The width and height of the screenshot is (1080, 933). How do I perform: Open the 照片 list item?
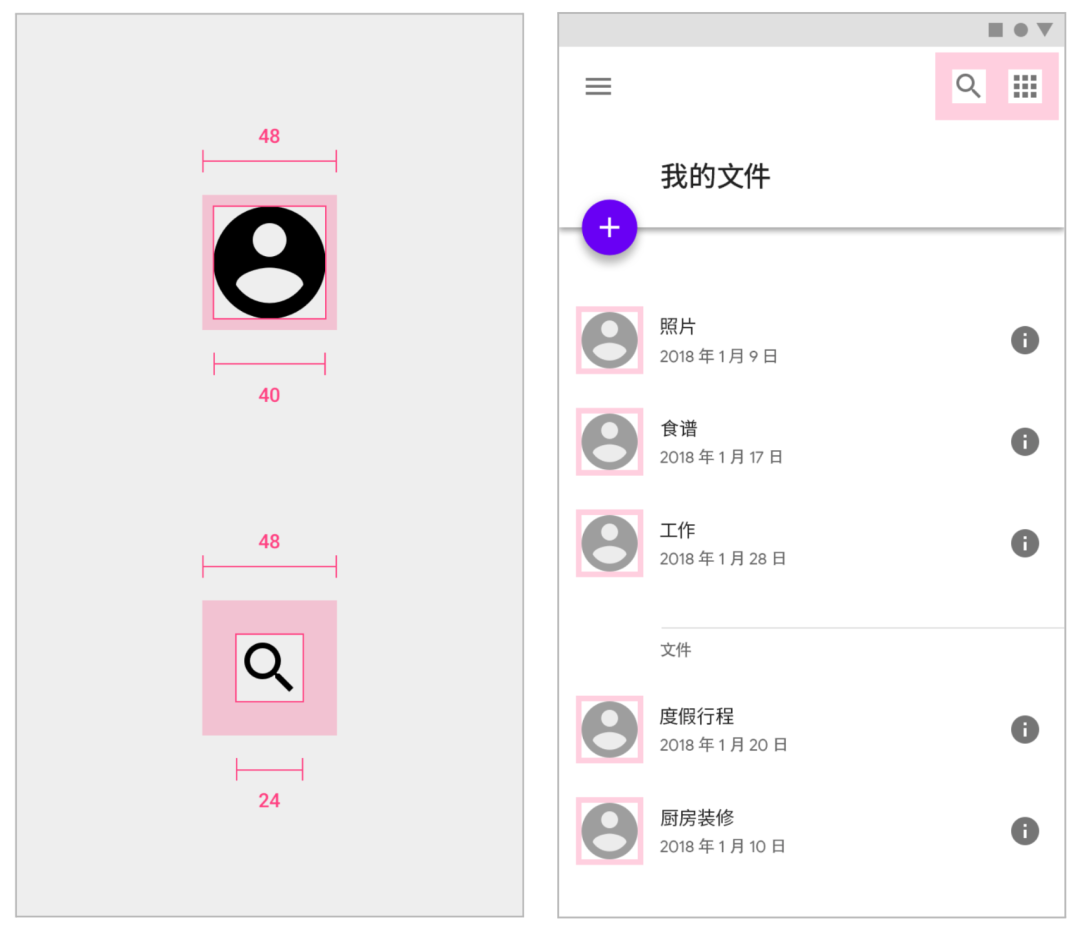[811, 340]
